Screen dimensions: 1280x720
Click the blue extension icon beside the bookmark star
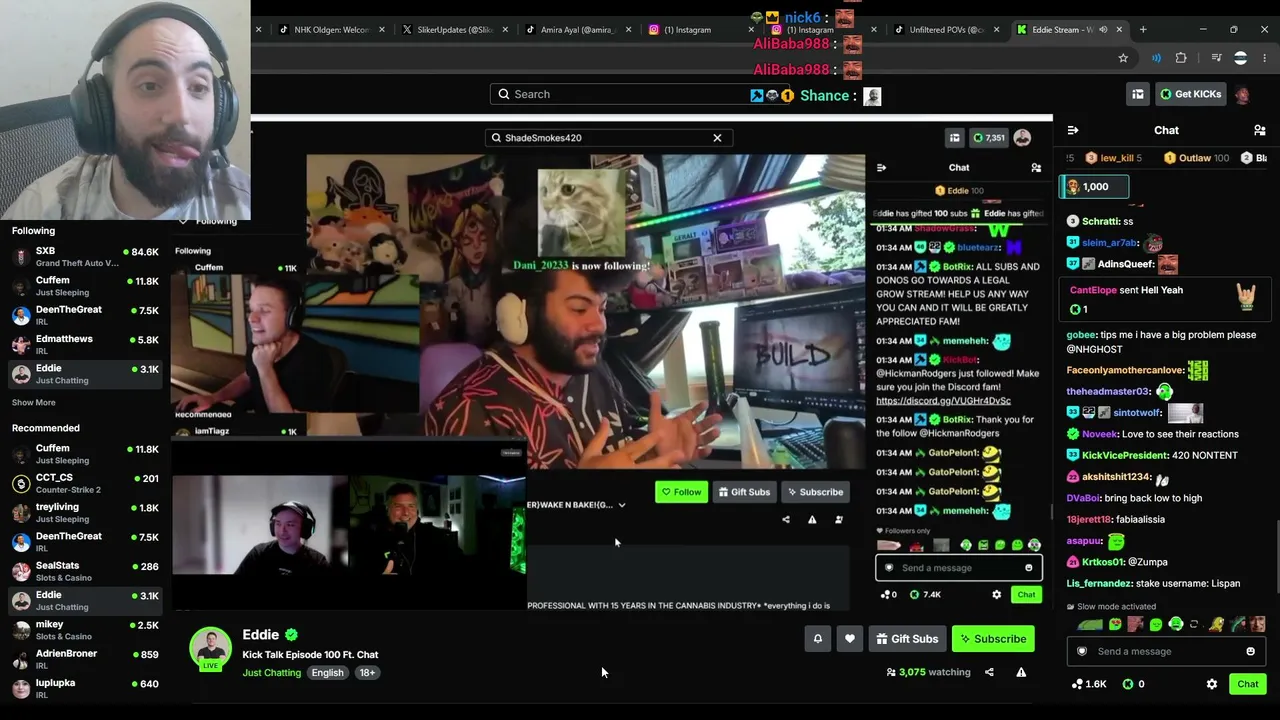click(x=1156, y=58)
